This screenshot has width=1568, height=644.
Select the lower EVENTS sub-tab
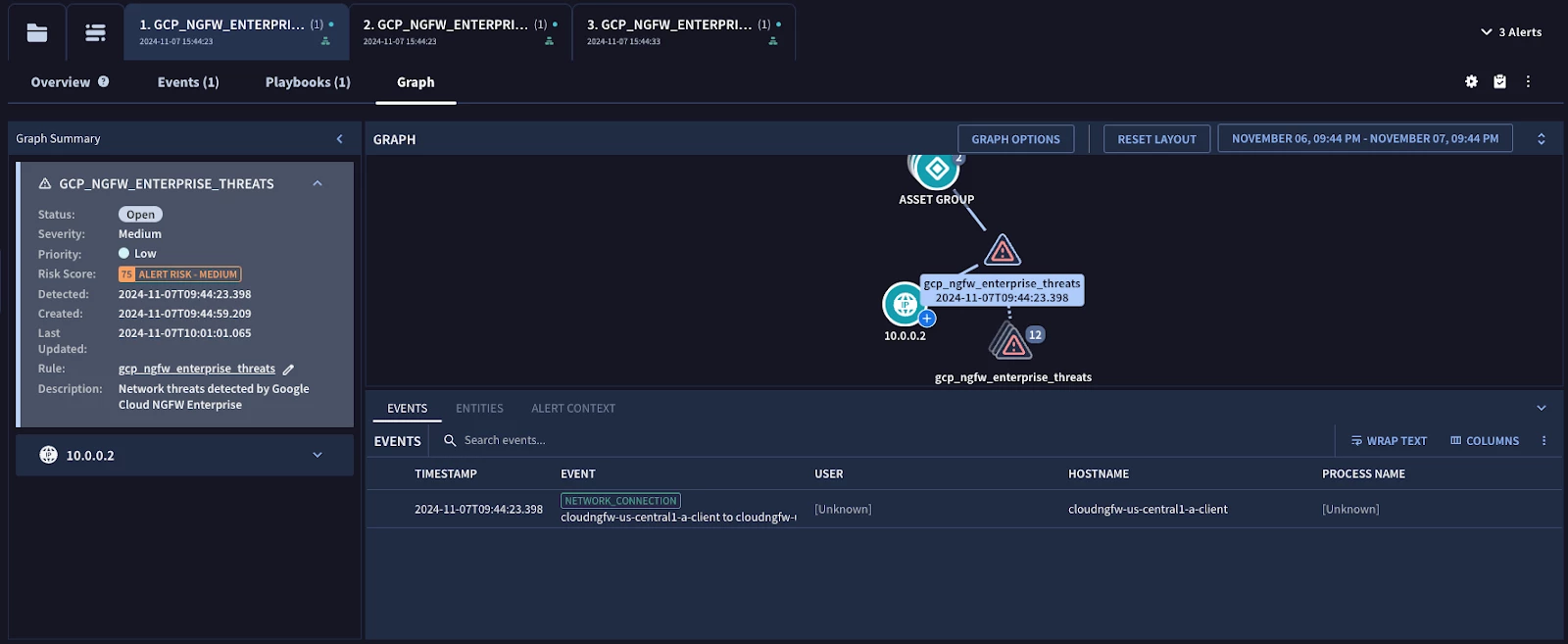click(407, 409)
